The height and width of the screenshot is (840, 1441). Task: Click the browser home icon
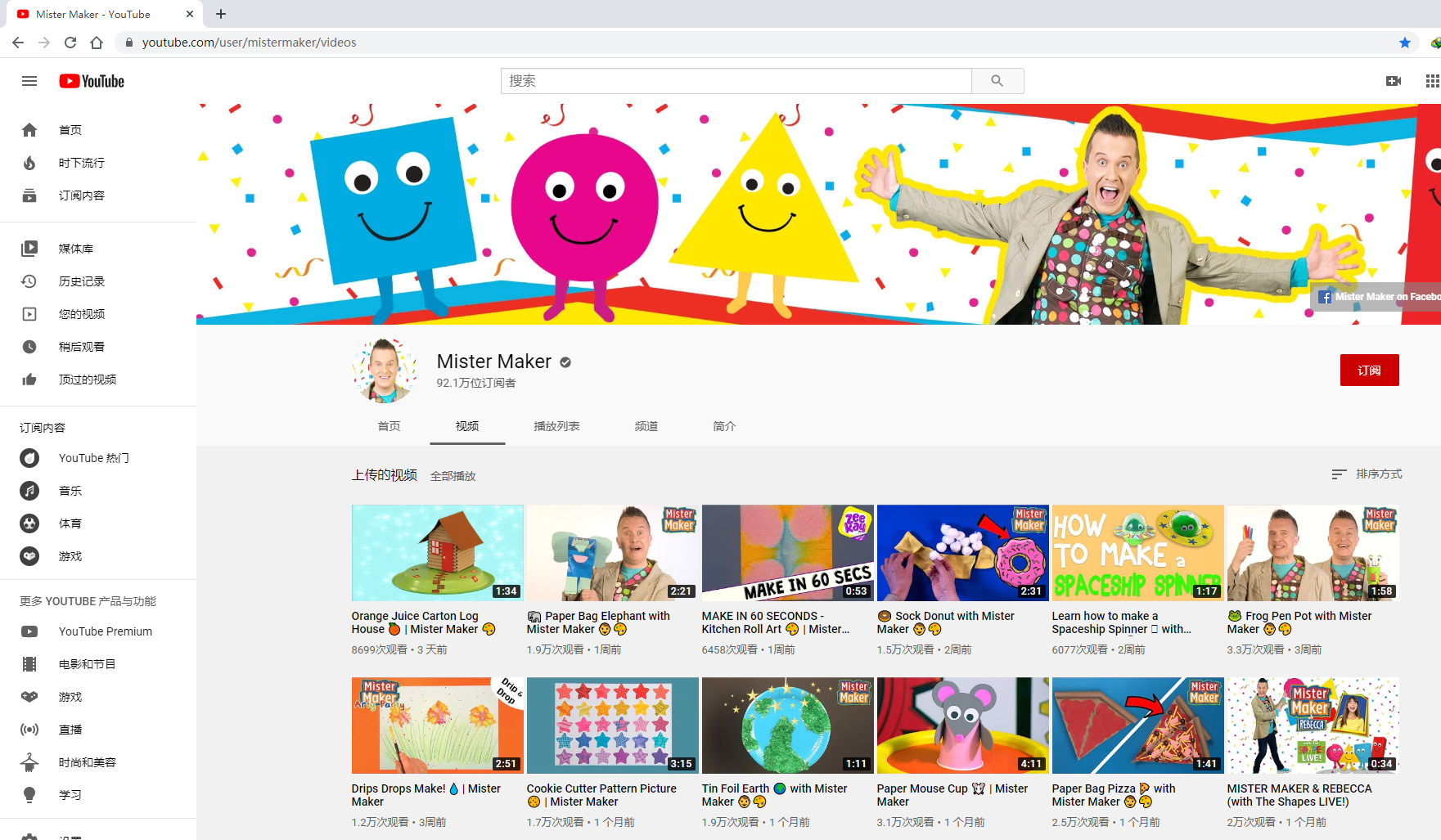(97, 43)
